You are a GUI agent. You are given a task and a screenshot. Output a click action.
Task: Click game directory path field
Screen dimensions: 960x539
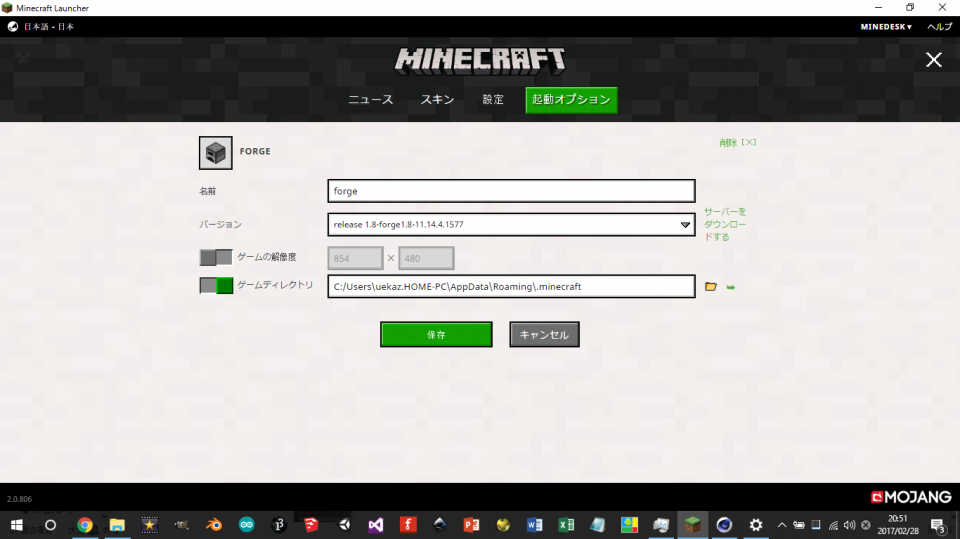511,287
